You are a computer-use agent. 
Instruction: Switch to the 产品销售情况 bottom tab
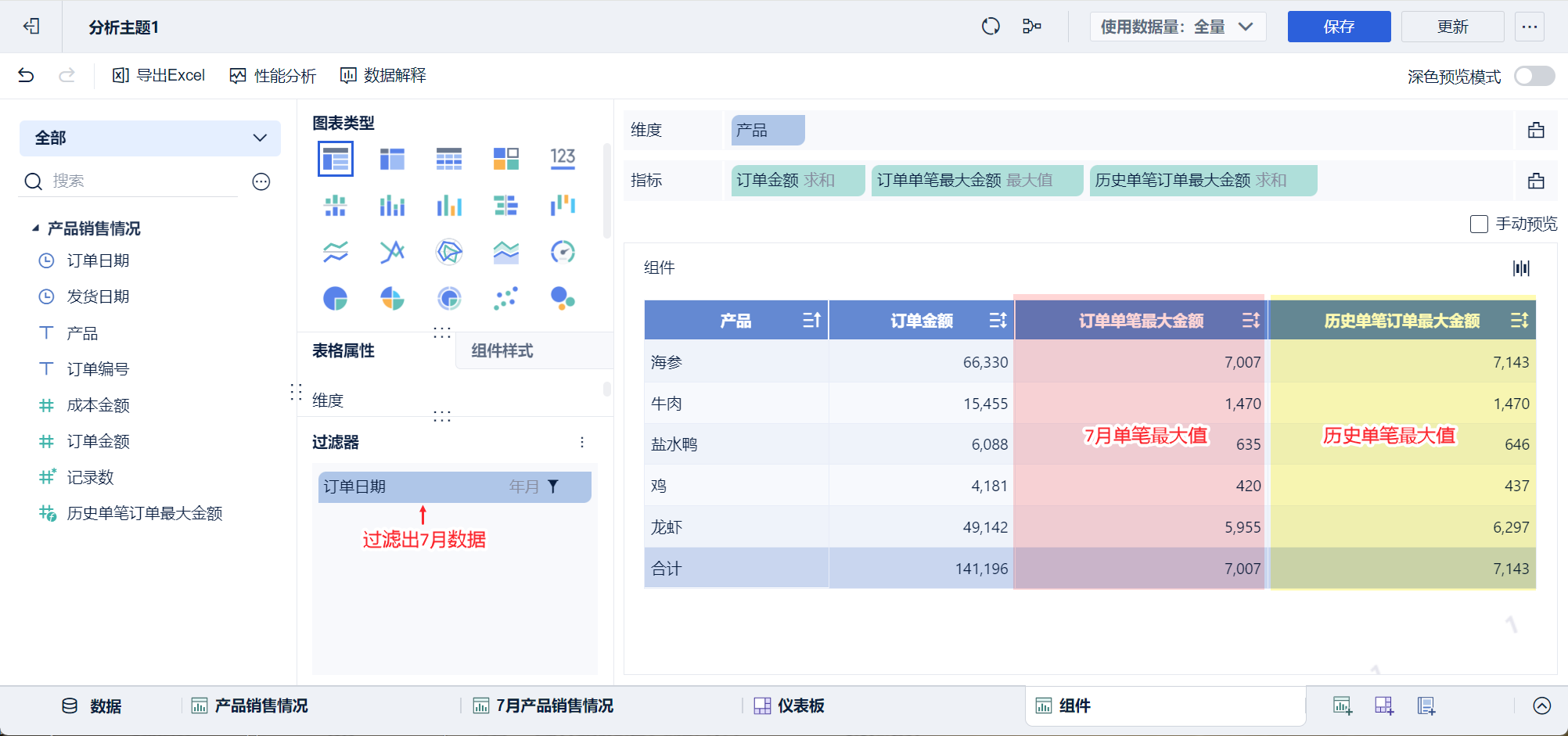[250, 706]
